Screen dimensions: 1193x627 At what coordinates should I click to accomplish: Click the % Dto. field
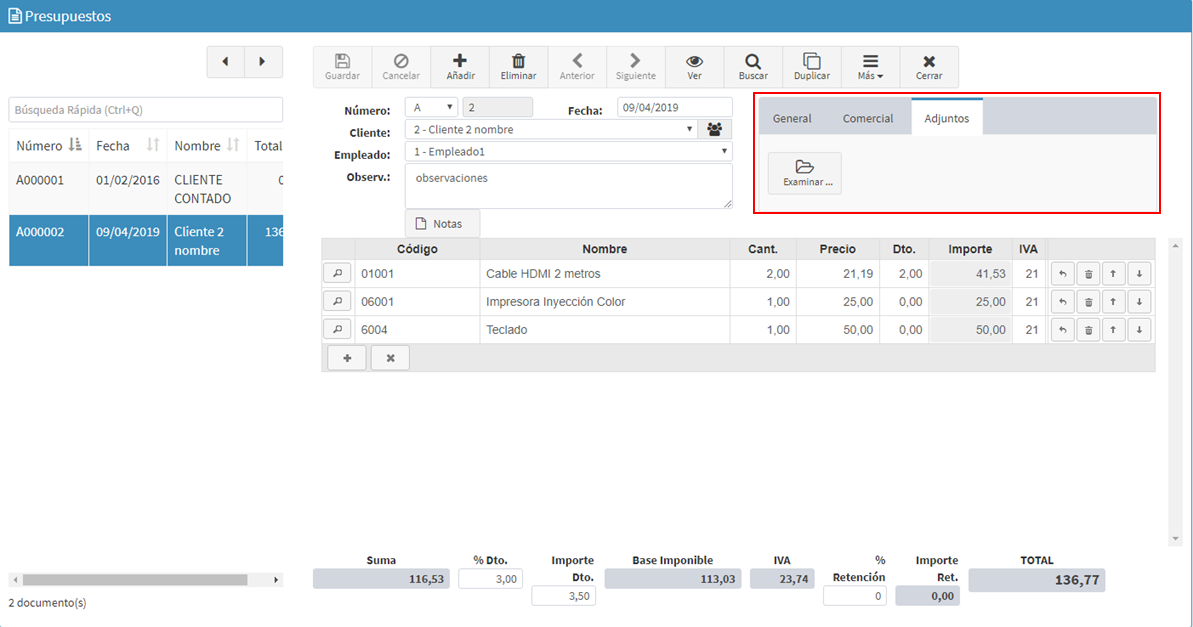[x=491, y=579]
